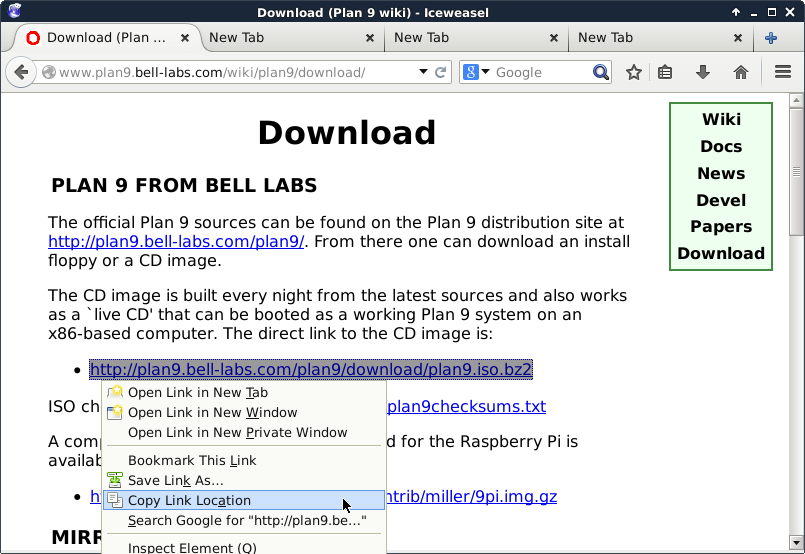Choose Save Link As menu entry
Viewport: 805px width, 554px height.
(175, 481)
